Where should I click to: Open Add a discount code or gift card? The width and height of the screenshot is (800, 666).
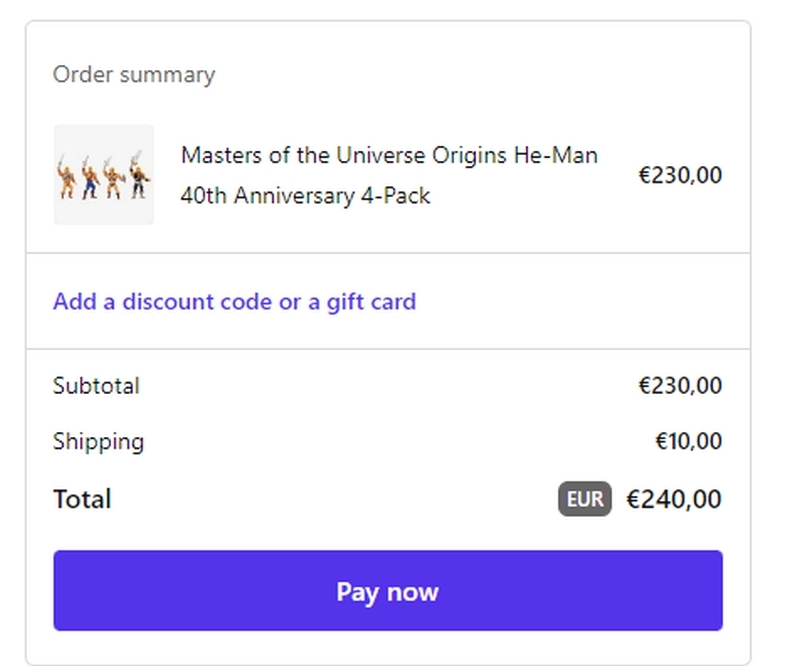[x=235, y=302]
